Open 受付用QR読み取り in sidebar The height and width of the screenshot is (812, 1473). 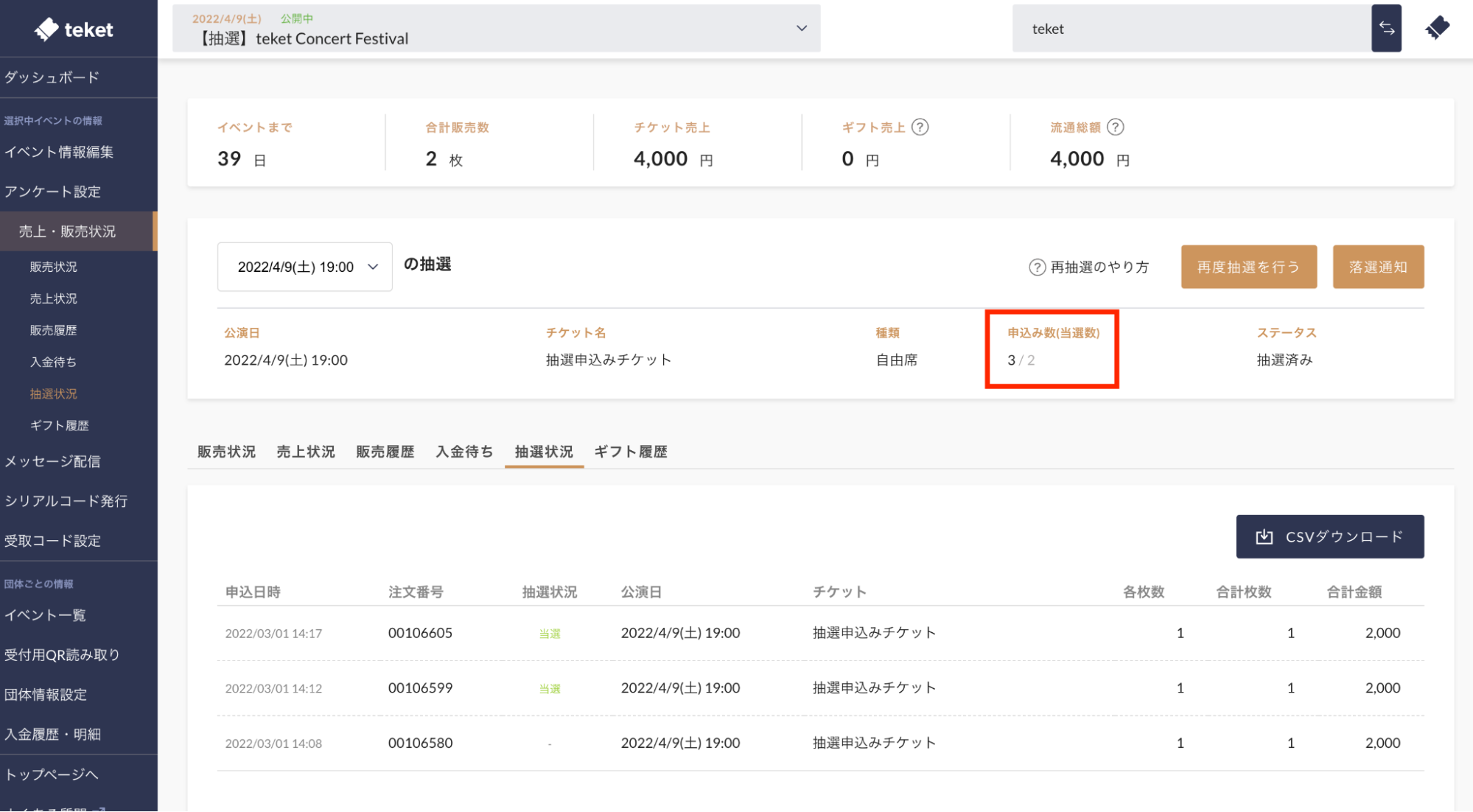(62, 654)
